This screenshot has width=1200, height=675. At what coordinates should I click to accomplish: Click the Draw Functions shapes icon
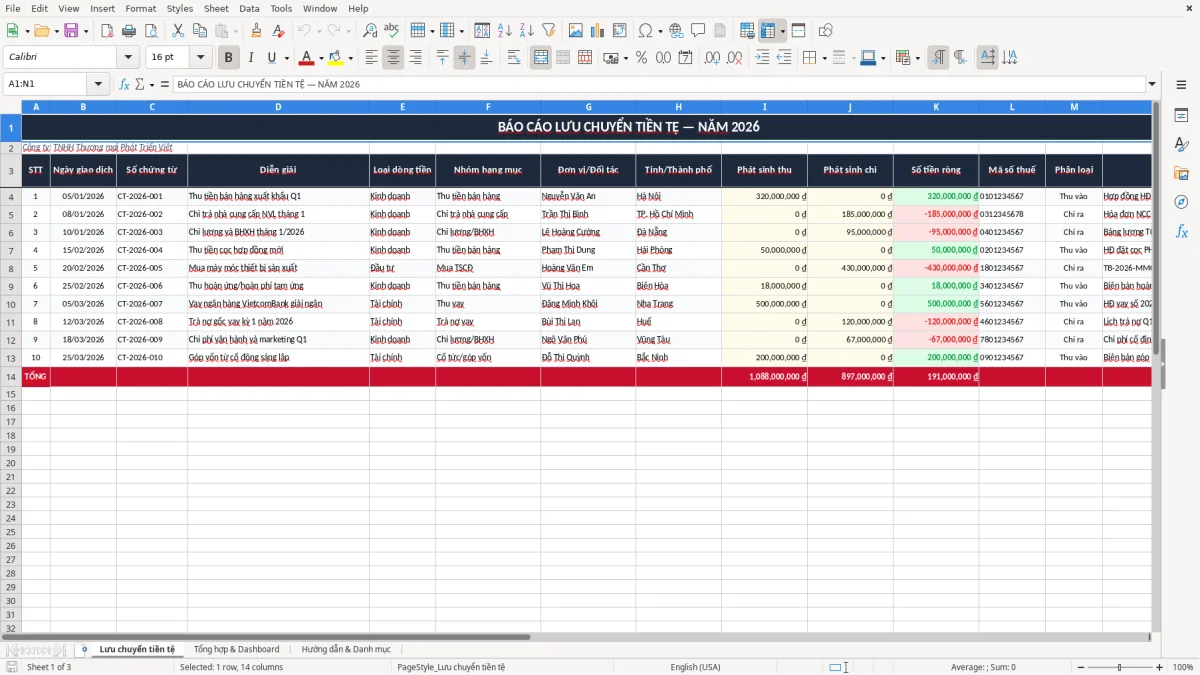825,31
